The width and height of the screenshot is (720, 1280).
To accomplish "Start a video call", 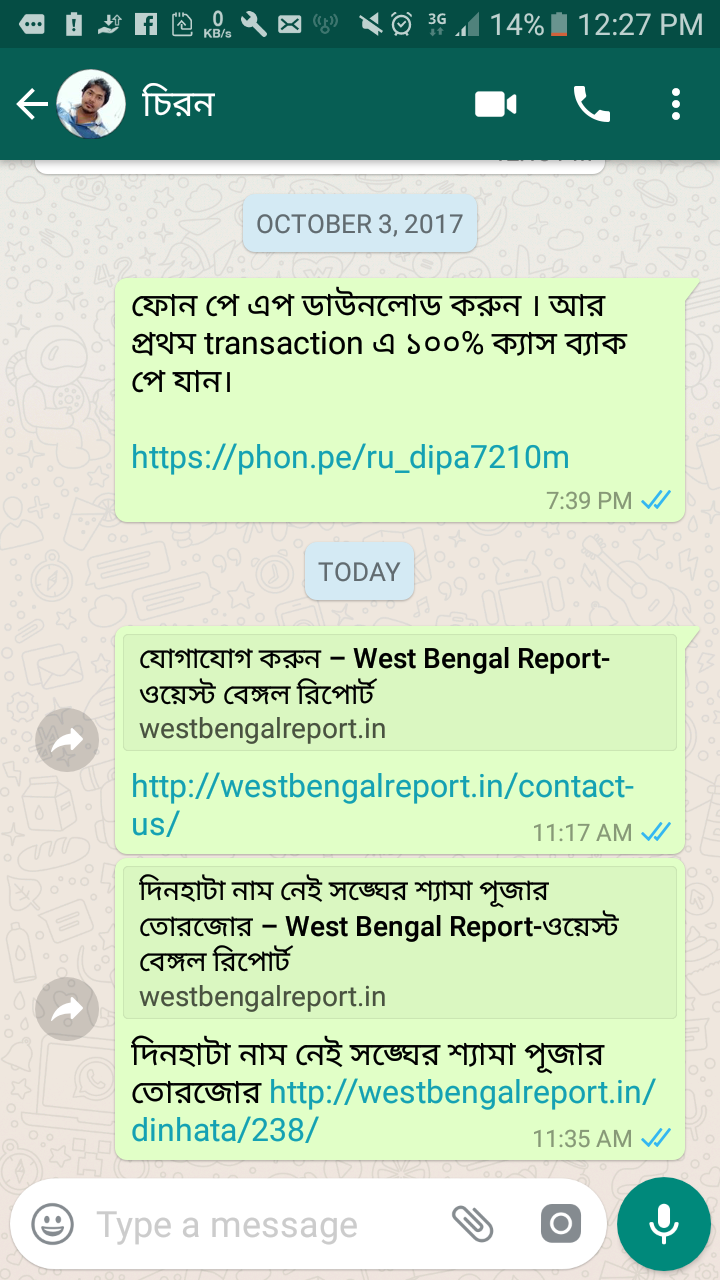I will point(496,104).
